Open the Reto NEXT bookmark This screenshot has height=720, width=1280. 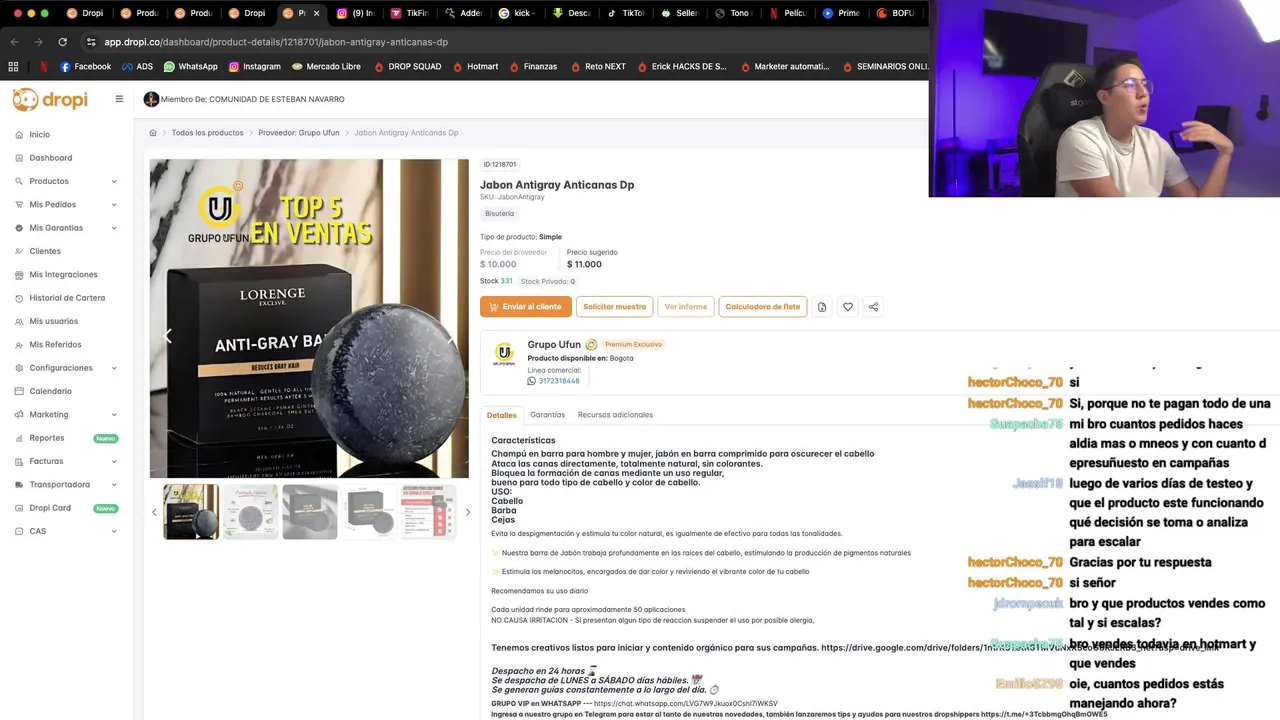(x=598, y=66)
